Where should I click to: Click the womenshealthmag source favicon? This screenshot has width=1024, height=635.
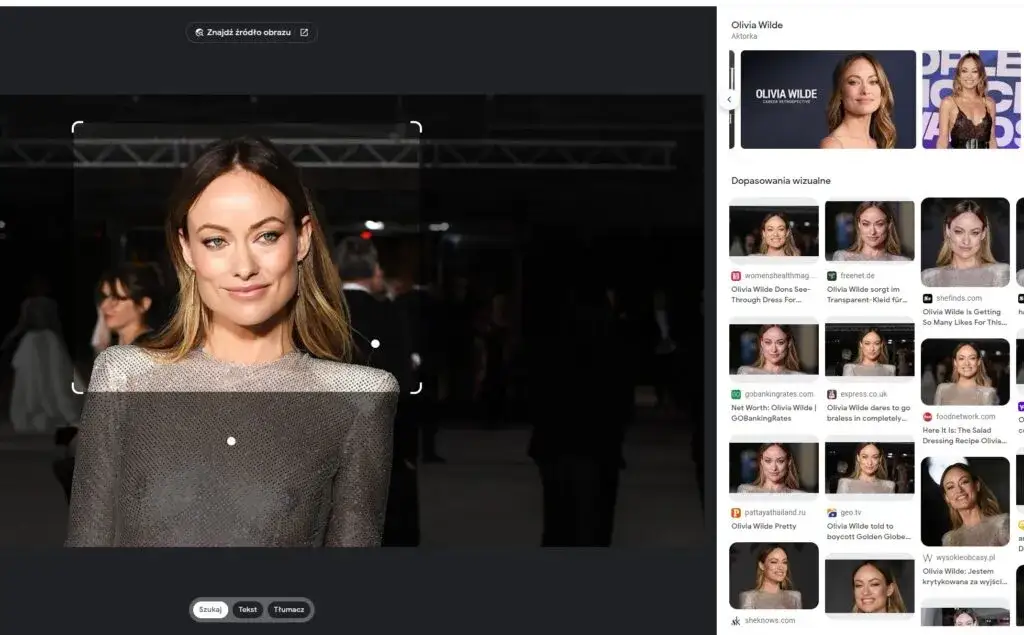coord(736,276)
